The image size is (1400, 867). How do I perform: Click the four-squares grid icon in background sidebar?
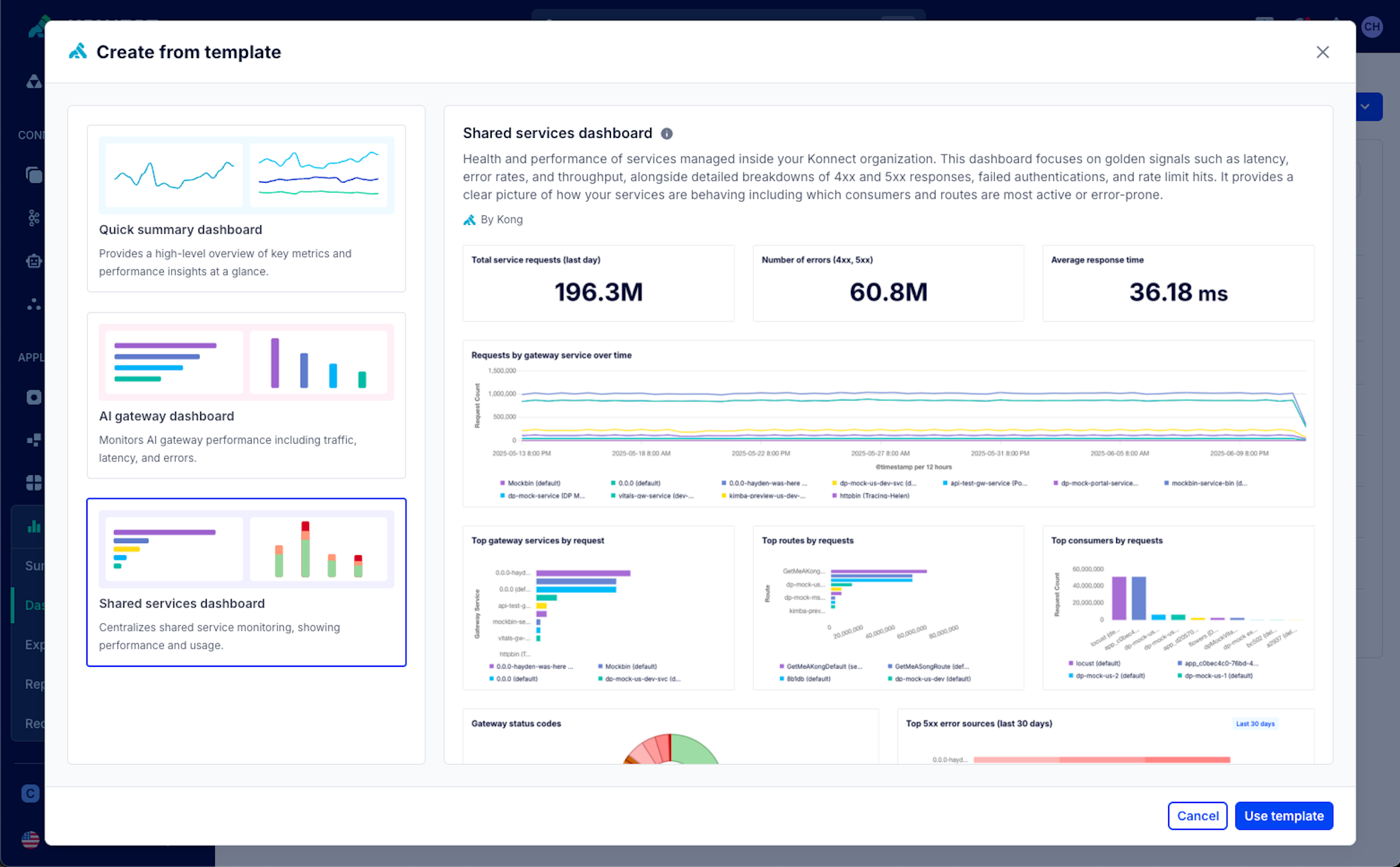click(x=34, y=483)
